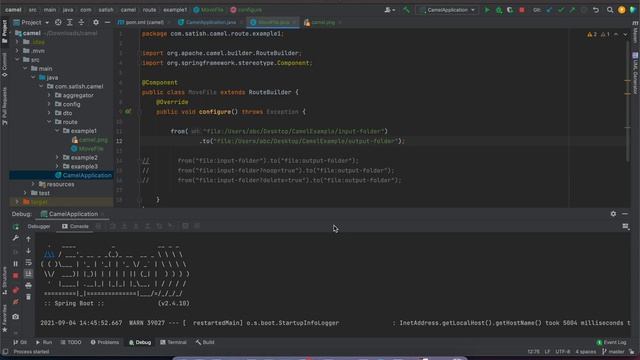This screenshot has width=640, height=360.
Task: Update project from Git with the blue arrow
Action: (x=549, y=10)
